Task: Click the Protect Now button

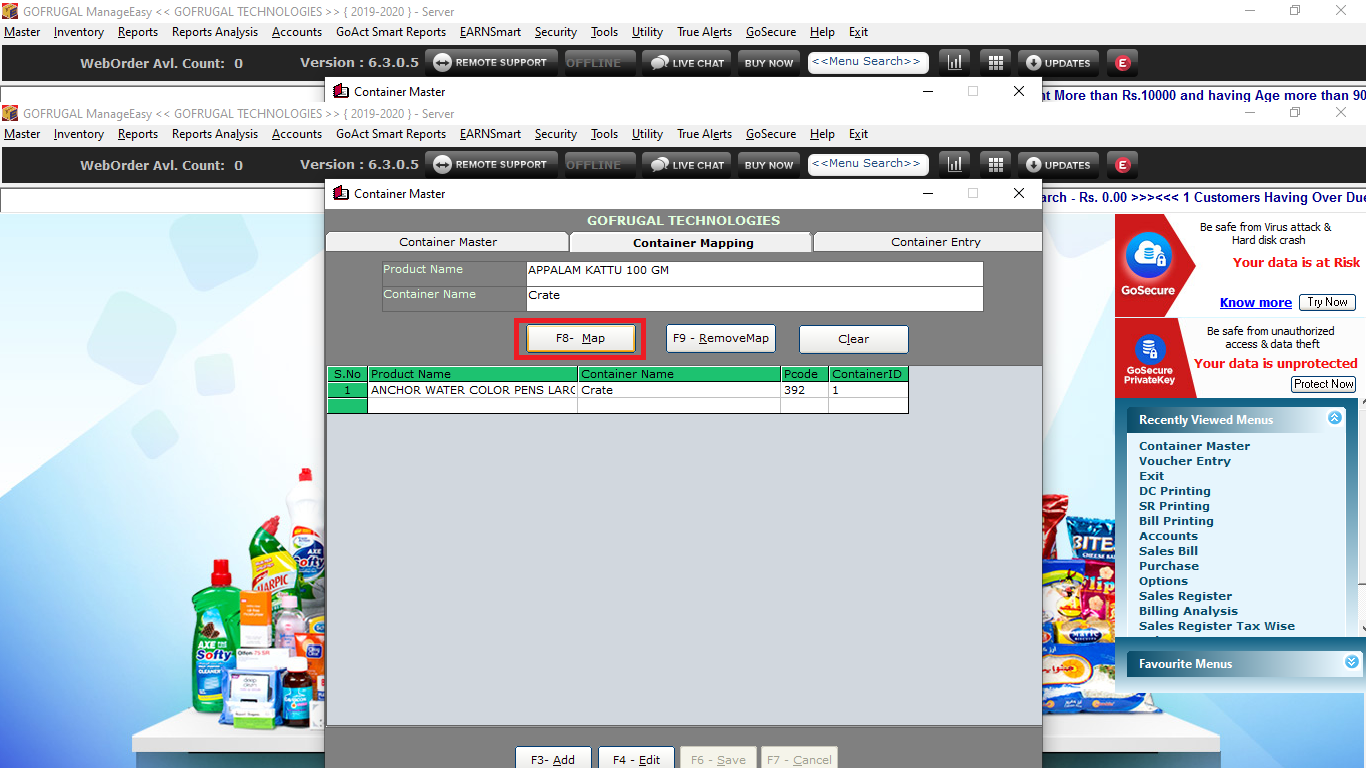Action: click(1324, 384)
